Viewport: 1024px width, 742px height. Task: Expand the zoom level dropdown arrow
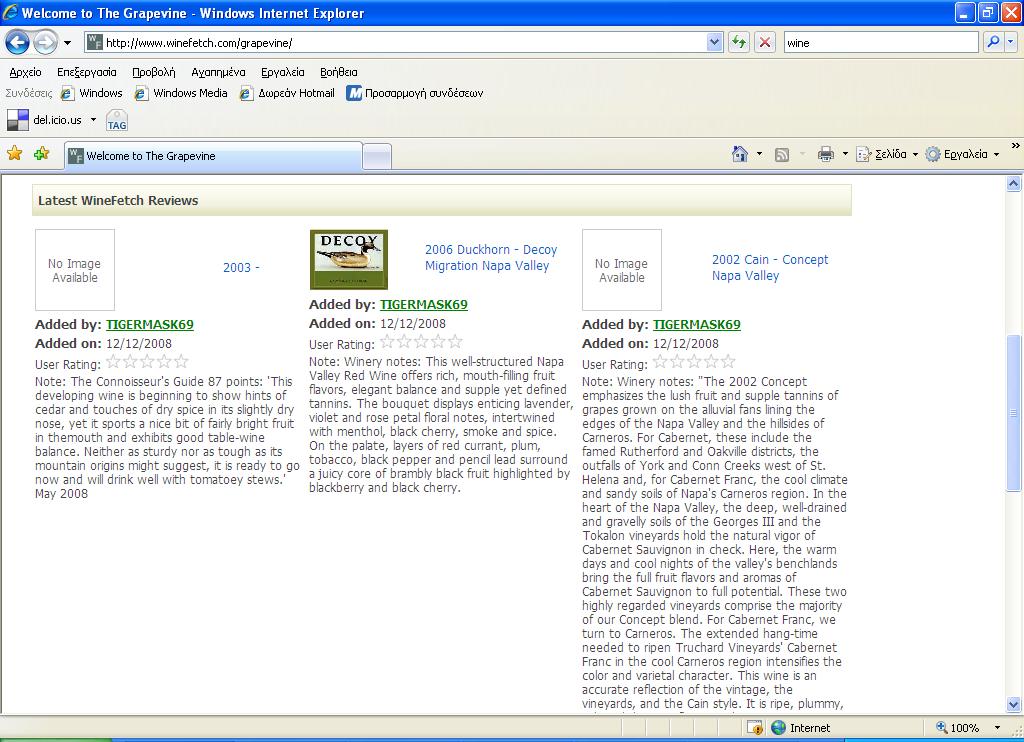click(997, 728)
